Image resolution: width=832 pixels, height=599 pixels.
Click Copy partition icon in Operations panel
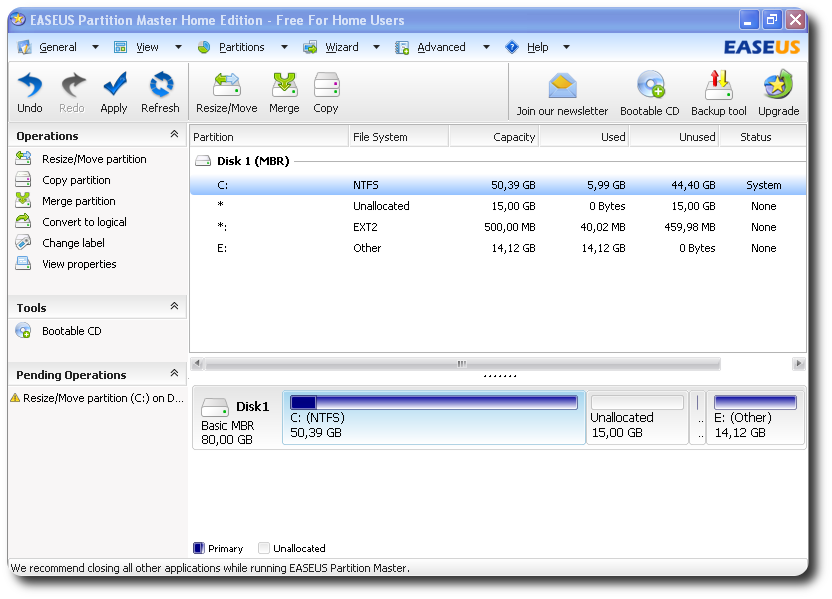[x=23, y=179]
